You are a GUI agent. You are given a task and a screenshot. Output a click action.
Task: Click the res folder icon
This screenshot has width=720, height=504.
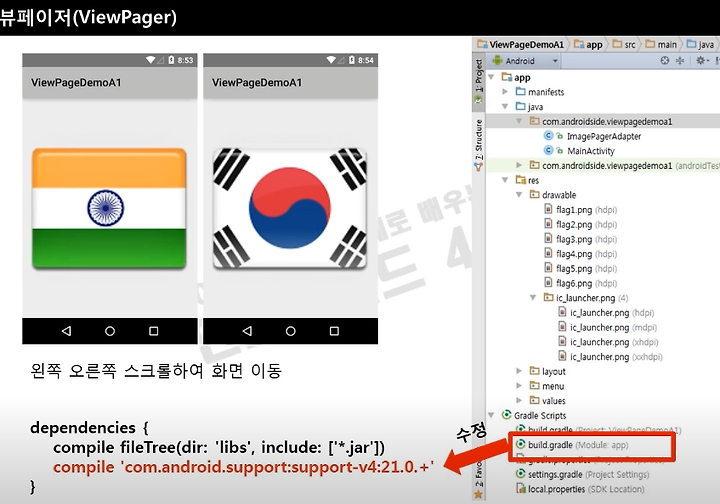(x=521, y=179)
